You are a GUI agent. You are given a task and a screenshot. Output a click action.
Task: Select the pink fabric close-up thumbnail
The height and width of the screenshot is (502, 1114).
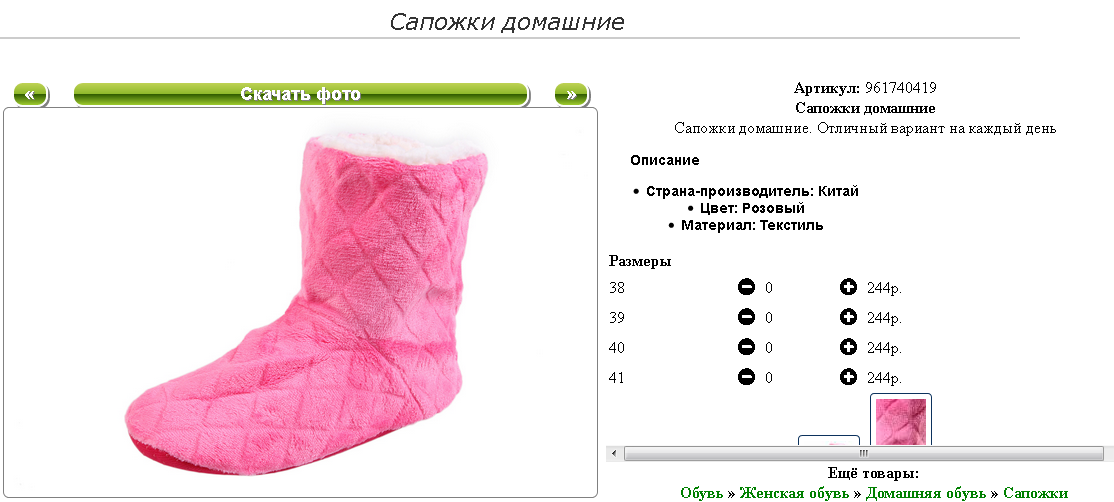pos(901,420)
